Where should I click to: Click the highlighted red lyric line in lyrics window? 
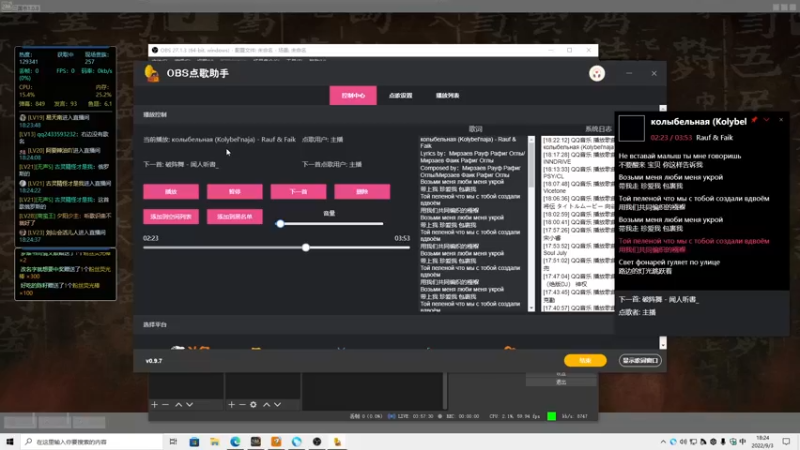(x=694, y=245)
